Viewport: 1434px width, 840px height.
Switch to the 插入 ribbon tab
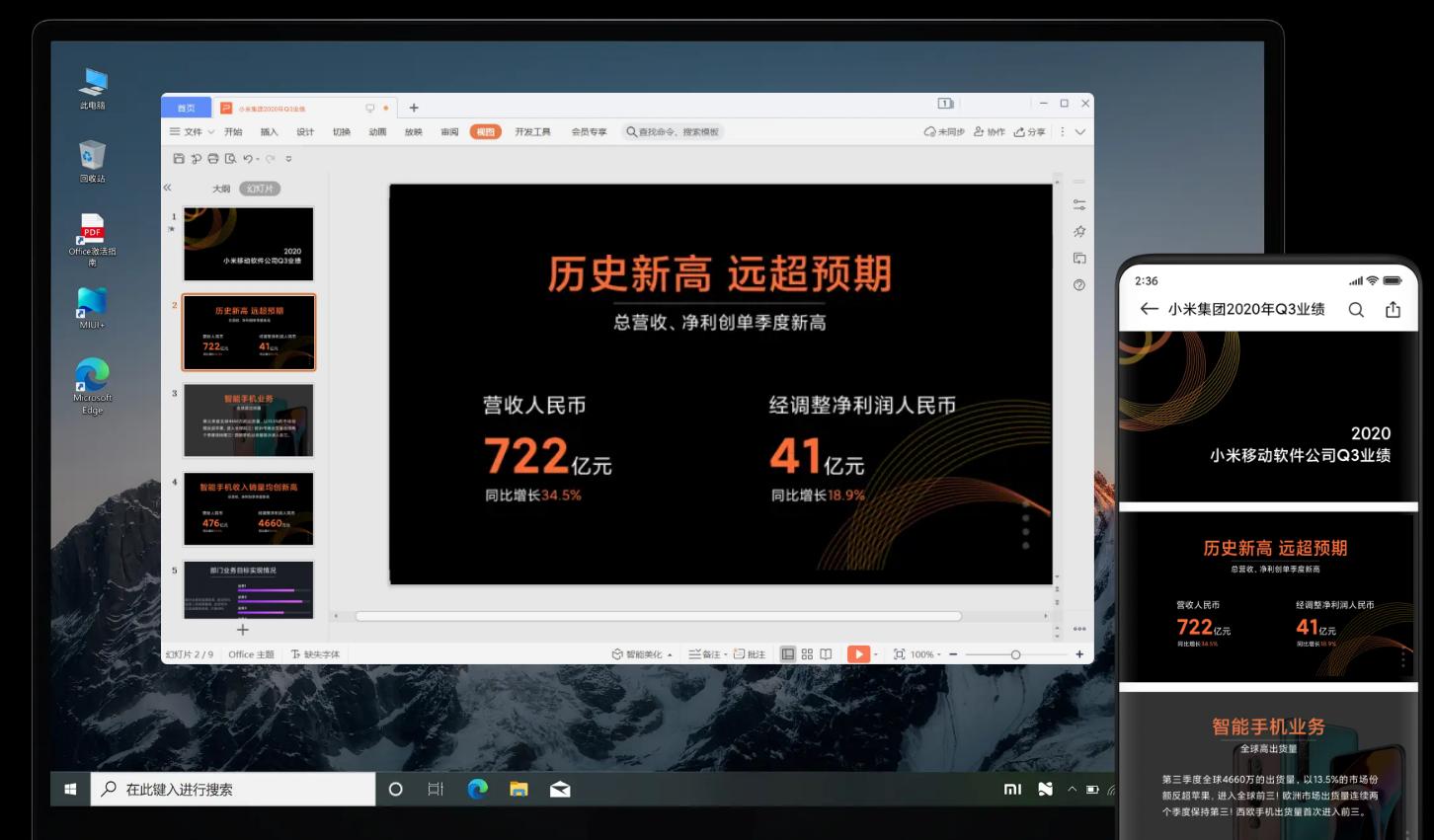[x=269, y=131]
